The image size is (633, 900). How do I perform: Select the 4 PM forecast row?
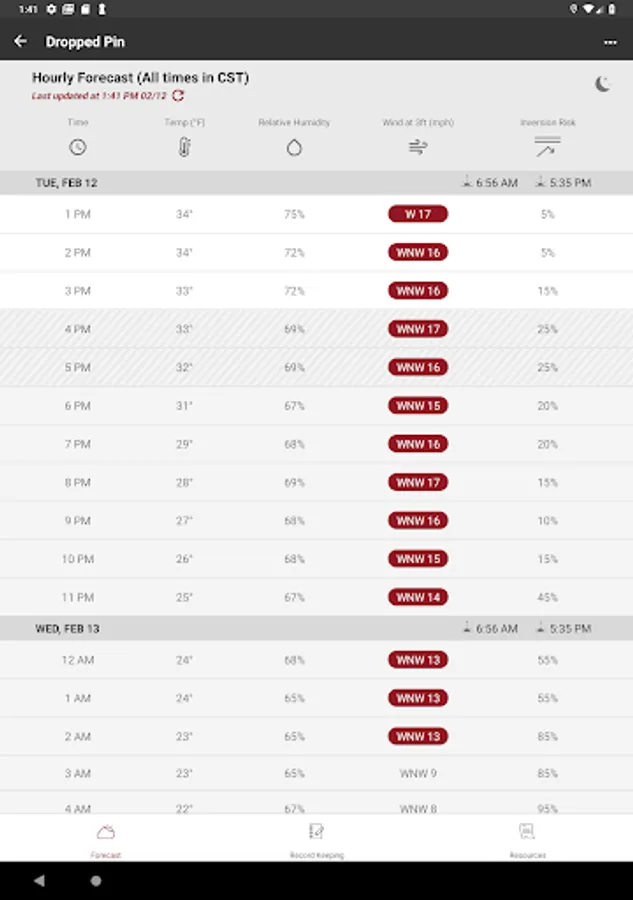[x=316, y=329]
